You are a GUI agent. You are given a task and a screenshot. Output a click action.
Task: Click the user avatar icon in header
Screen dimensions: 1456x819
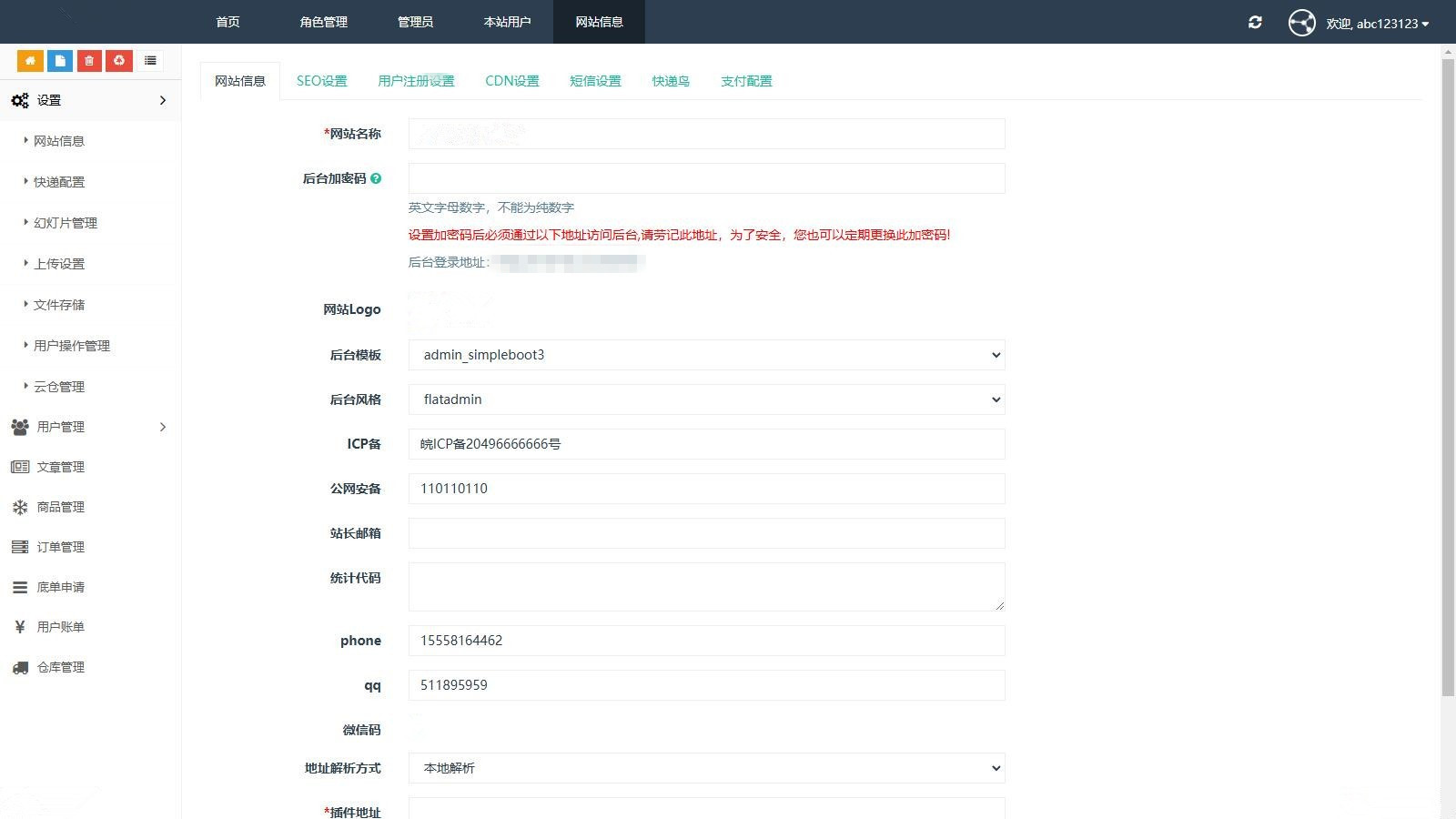click(1301, 23)
